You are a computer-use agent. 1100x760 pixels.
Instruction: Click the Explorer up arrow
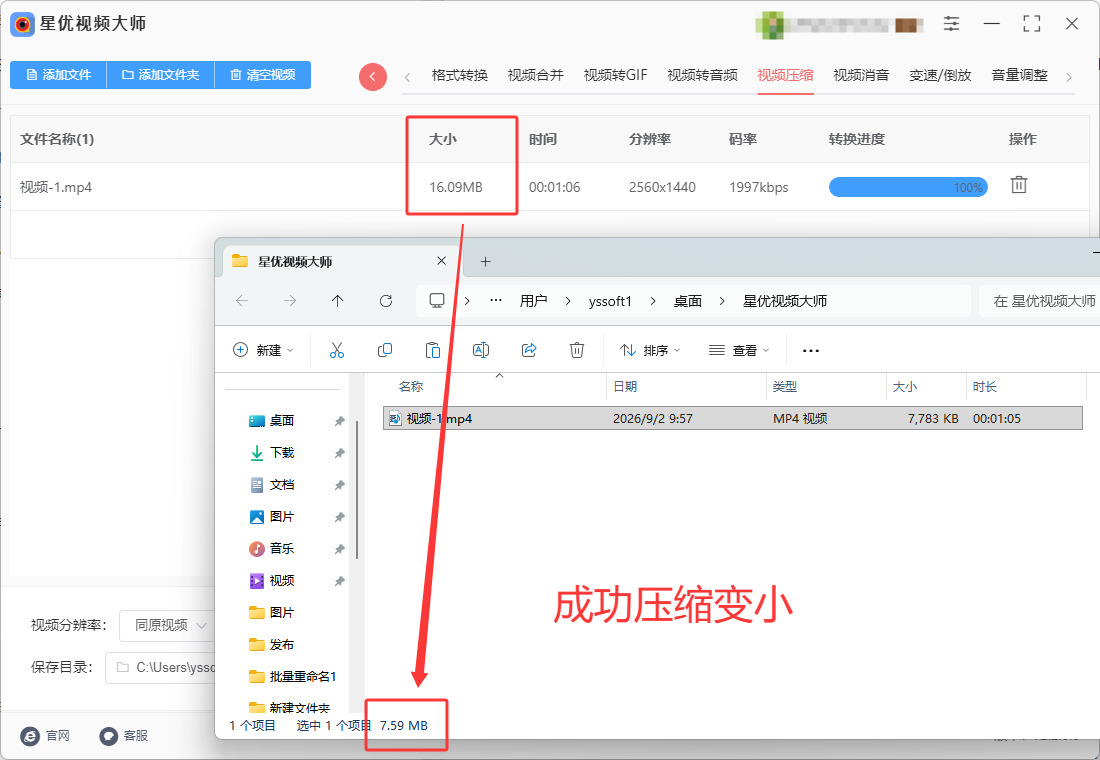337,301
